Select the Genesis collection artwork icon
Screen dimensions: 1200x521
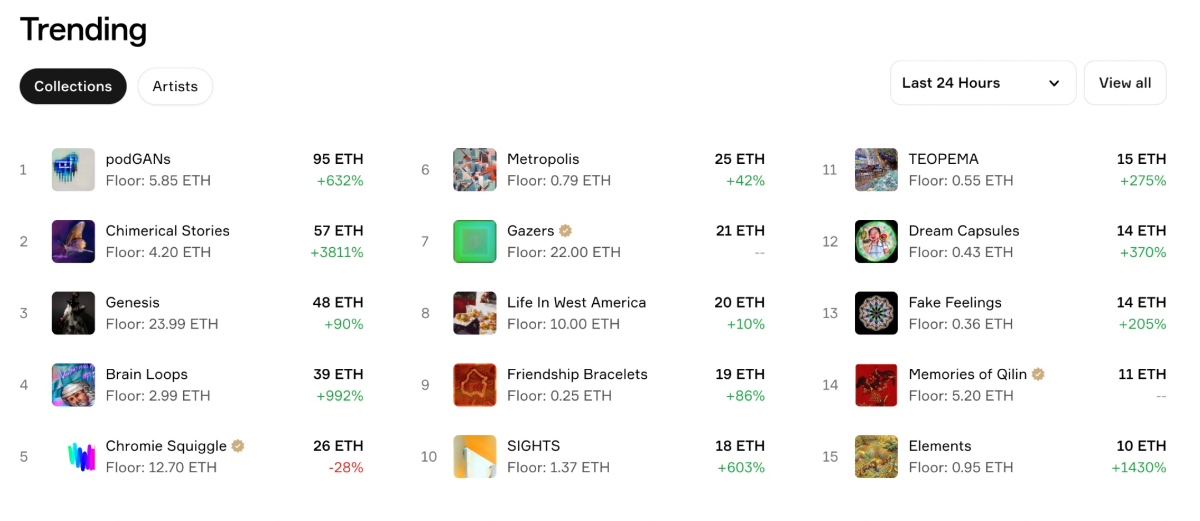coord(73,313)
